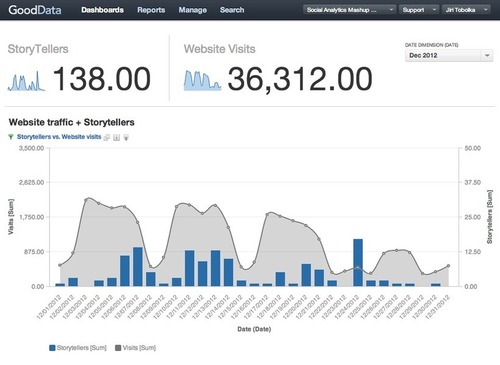Screen dimensions: 500x365
Task: Open the Dec 2012 date dropdown
Action: coord(449,55)
